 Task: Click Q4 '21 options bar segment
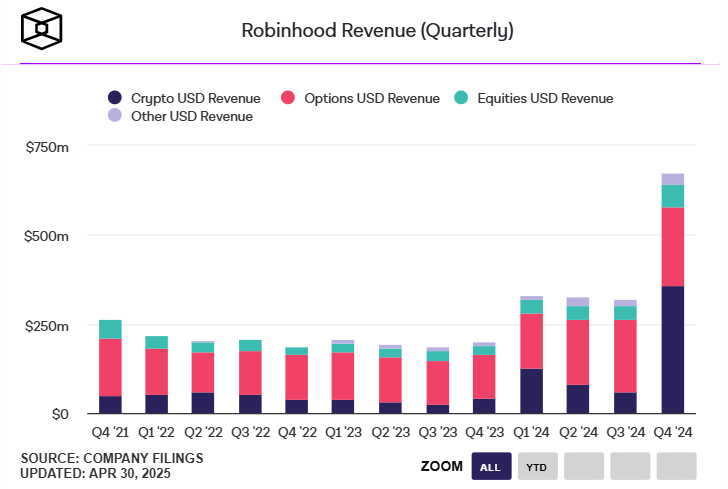[110, 367]
